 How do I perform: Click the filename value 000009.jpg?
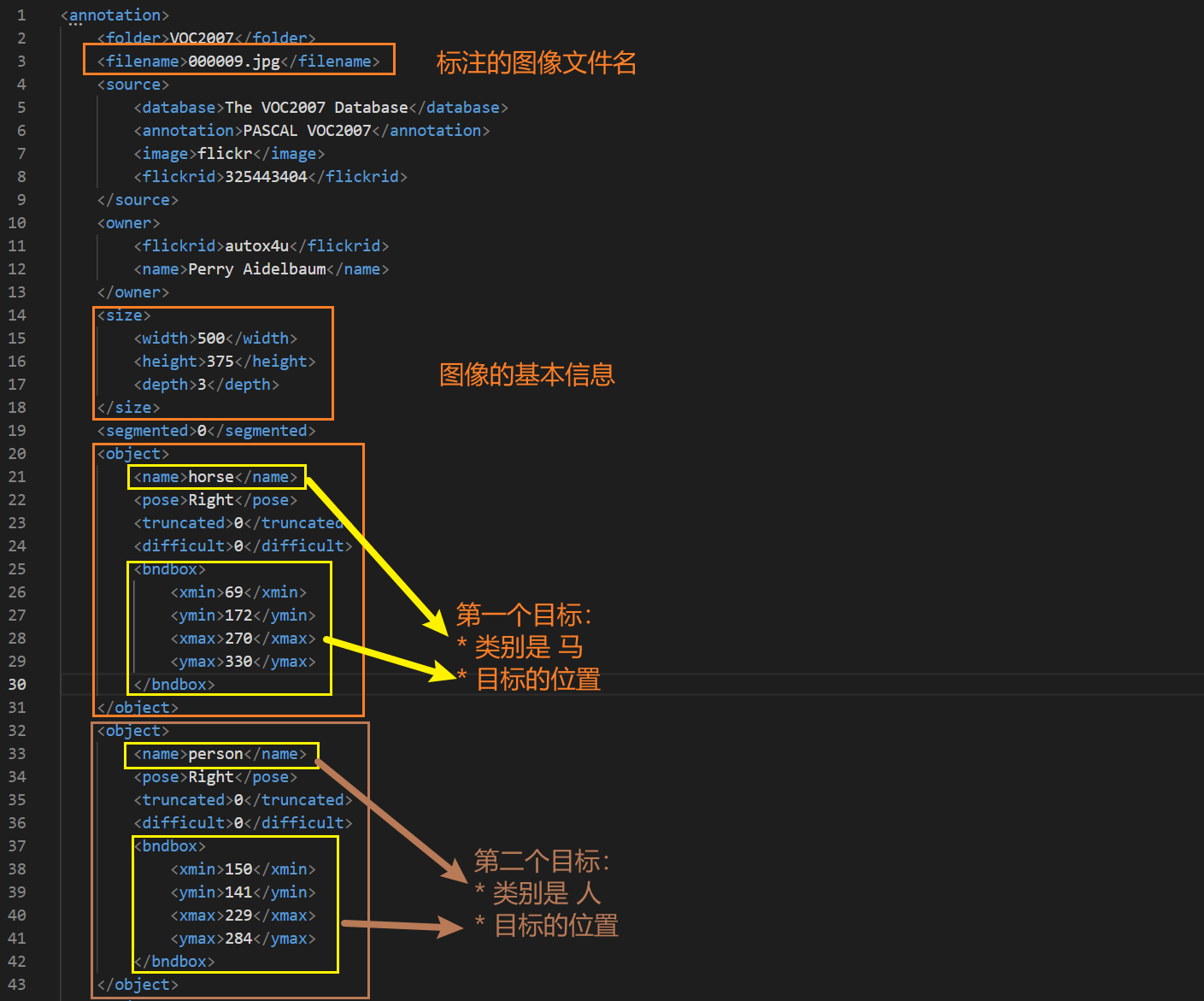233,62
